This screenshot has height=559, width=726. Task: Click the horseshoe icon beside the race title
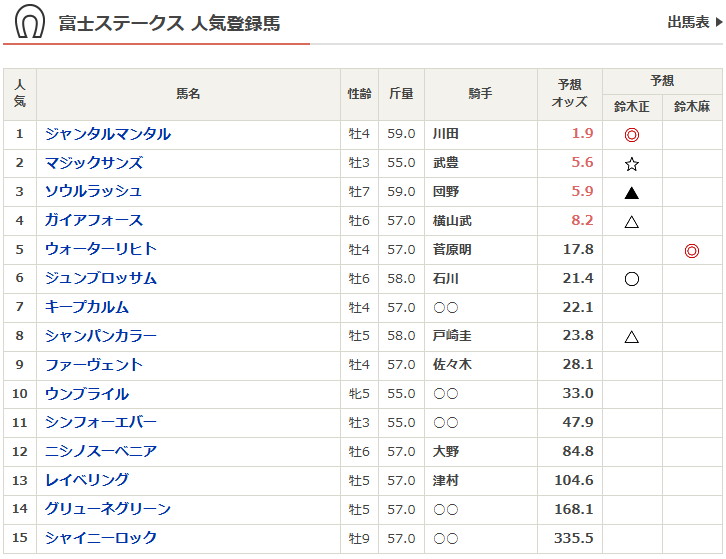click(x=30, y=22)
